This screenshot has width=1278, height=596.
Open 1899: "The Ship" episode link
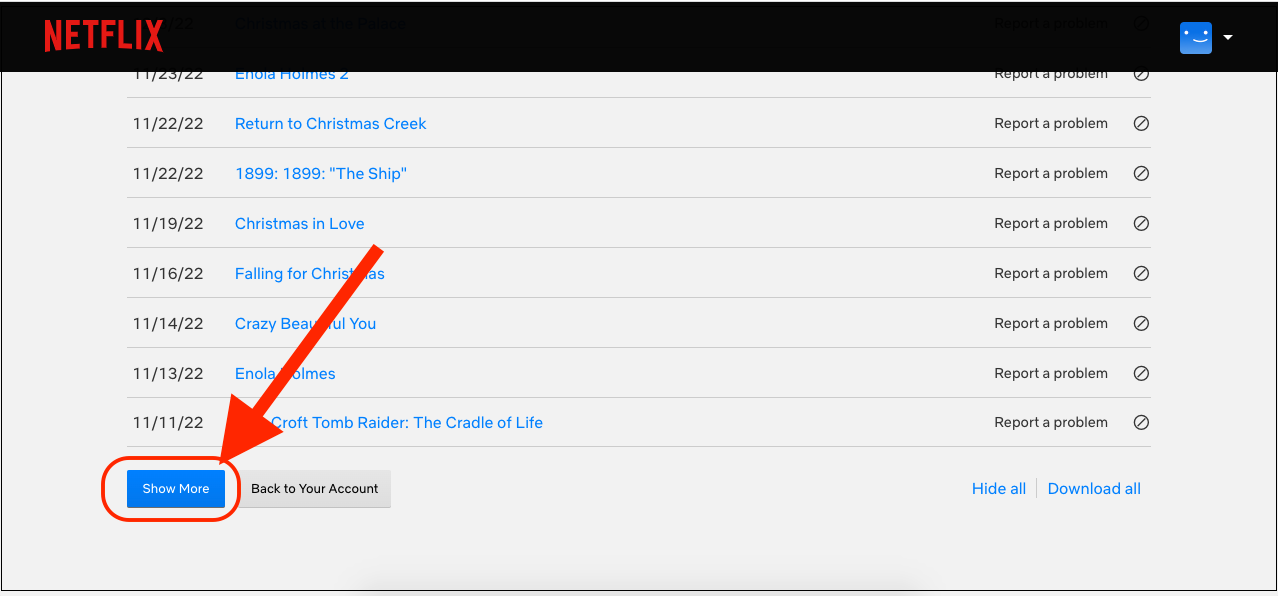click(x=321, y=174)
